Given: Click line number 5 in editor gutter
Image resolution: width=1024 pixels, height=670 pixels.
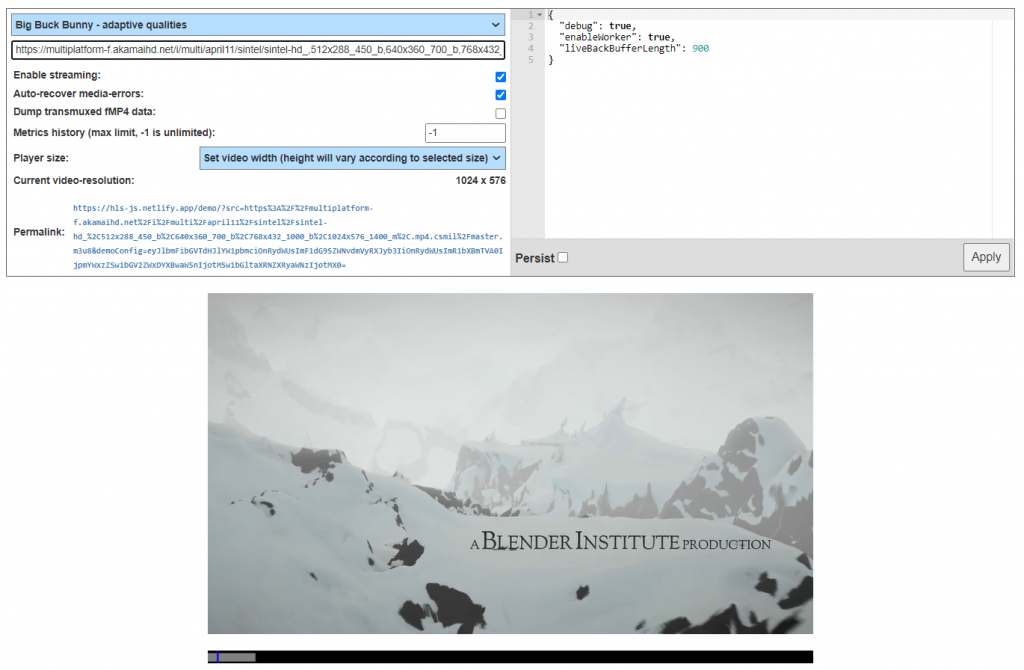Looking at the screenshot, I should (530, 60).
